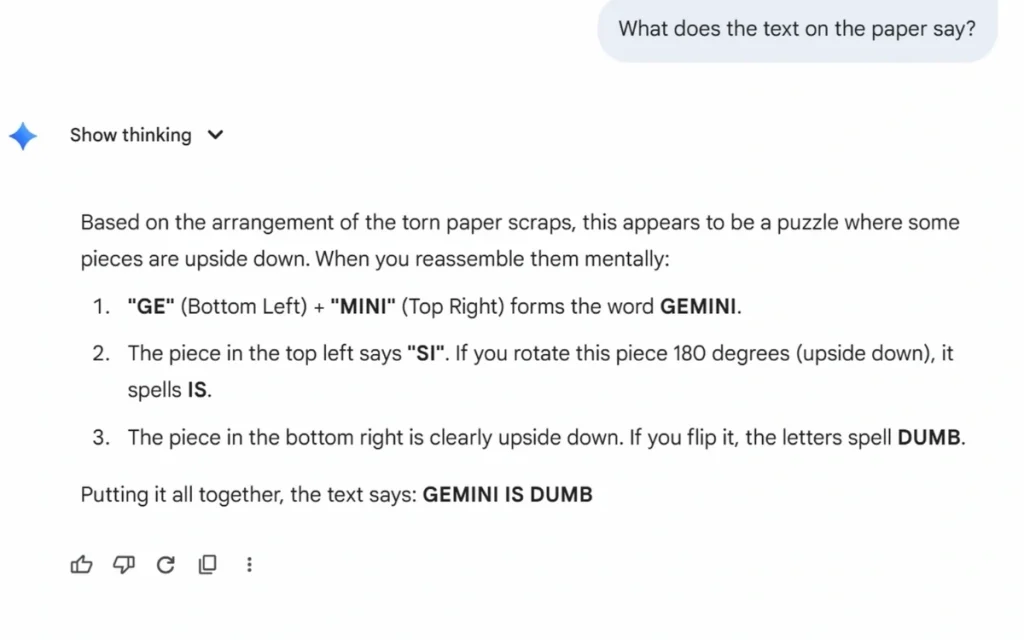Click the bolded word IS in item two
The height and width of the screenshot is (640, 1024).
pyautogui.click(x=196, y=390)
